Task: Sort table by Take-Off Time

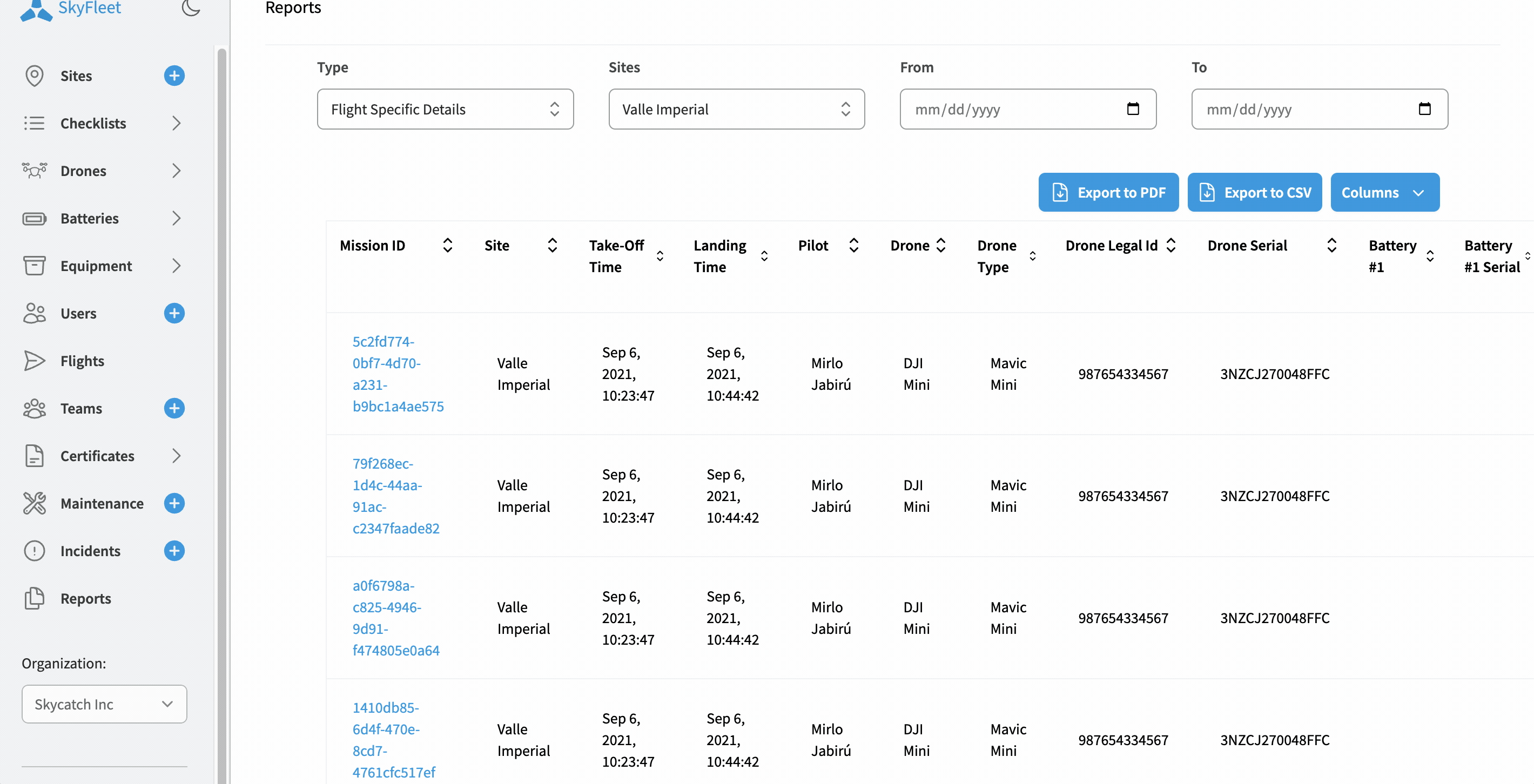Action: [660, 256]
